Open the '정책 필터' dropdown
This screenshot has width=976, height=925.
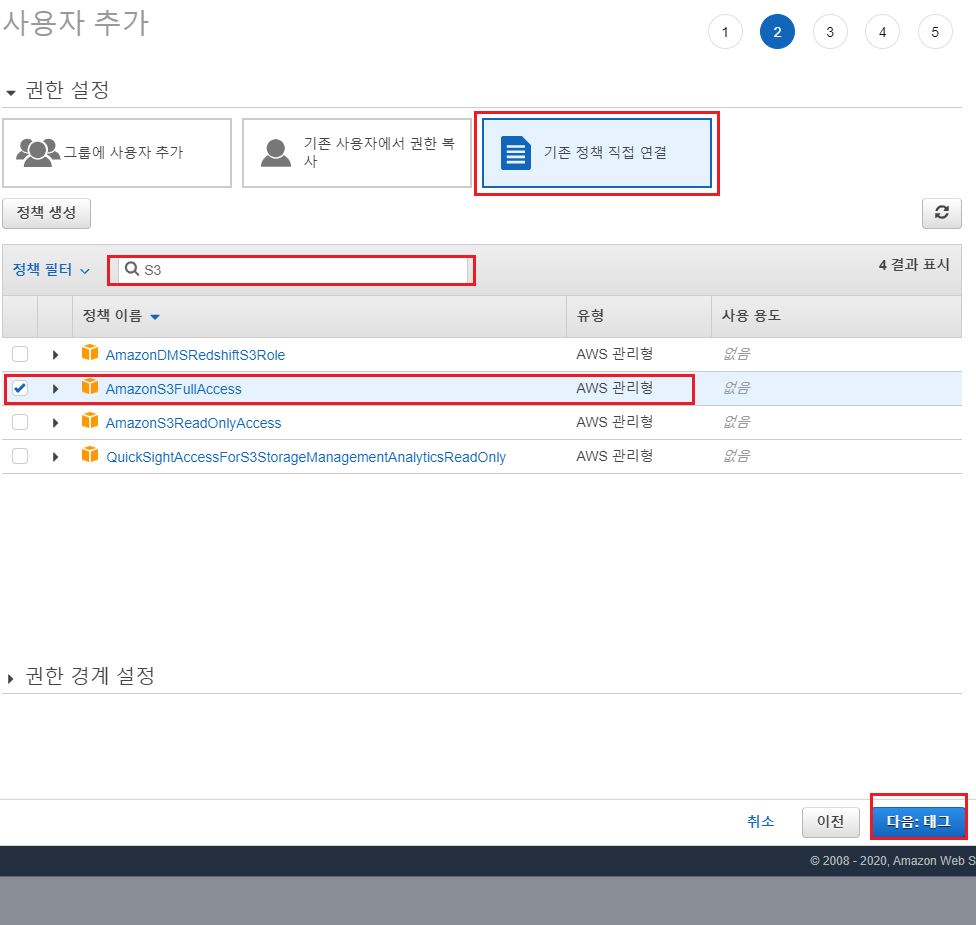[51, 270]
